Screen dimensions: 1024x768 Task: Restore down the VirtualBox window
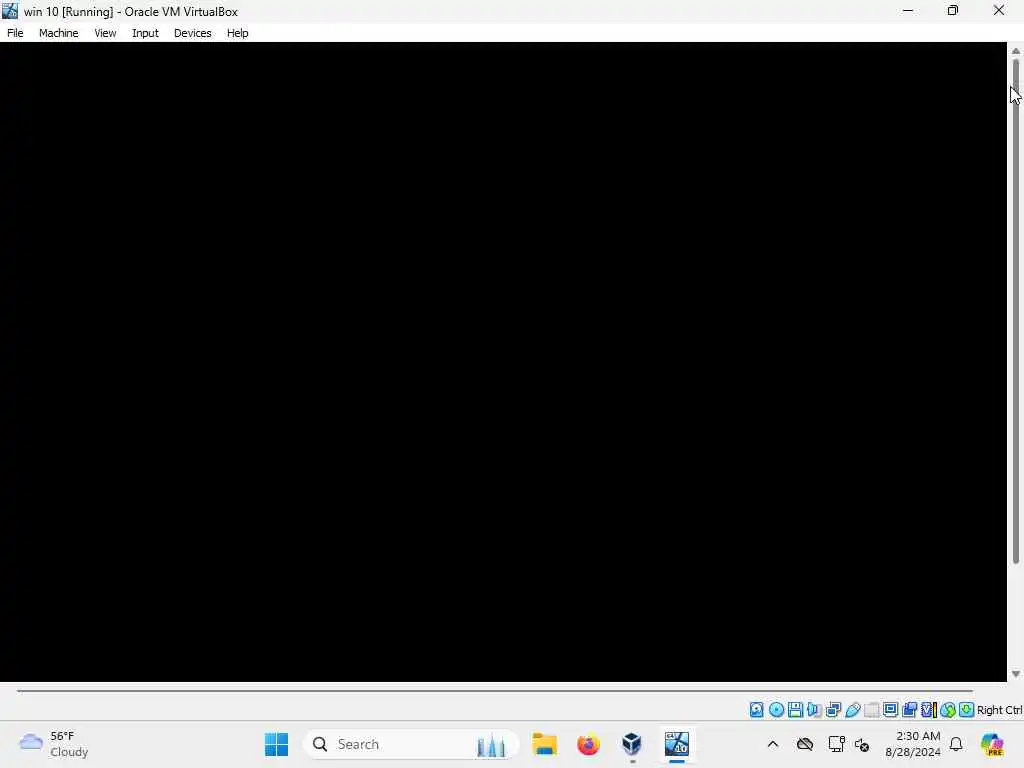tap(953, 10)
